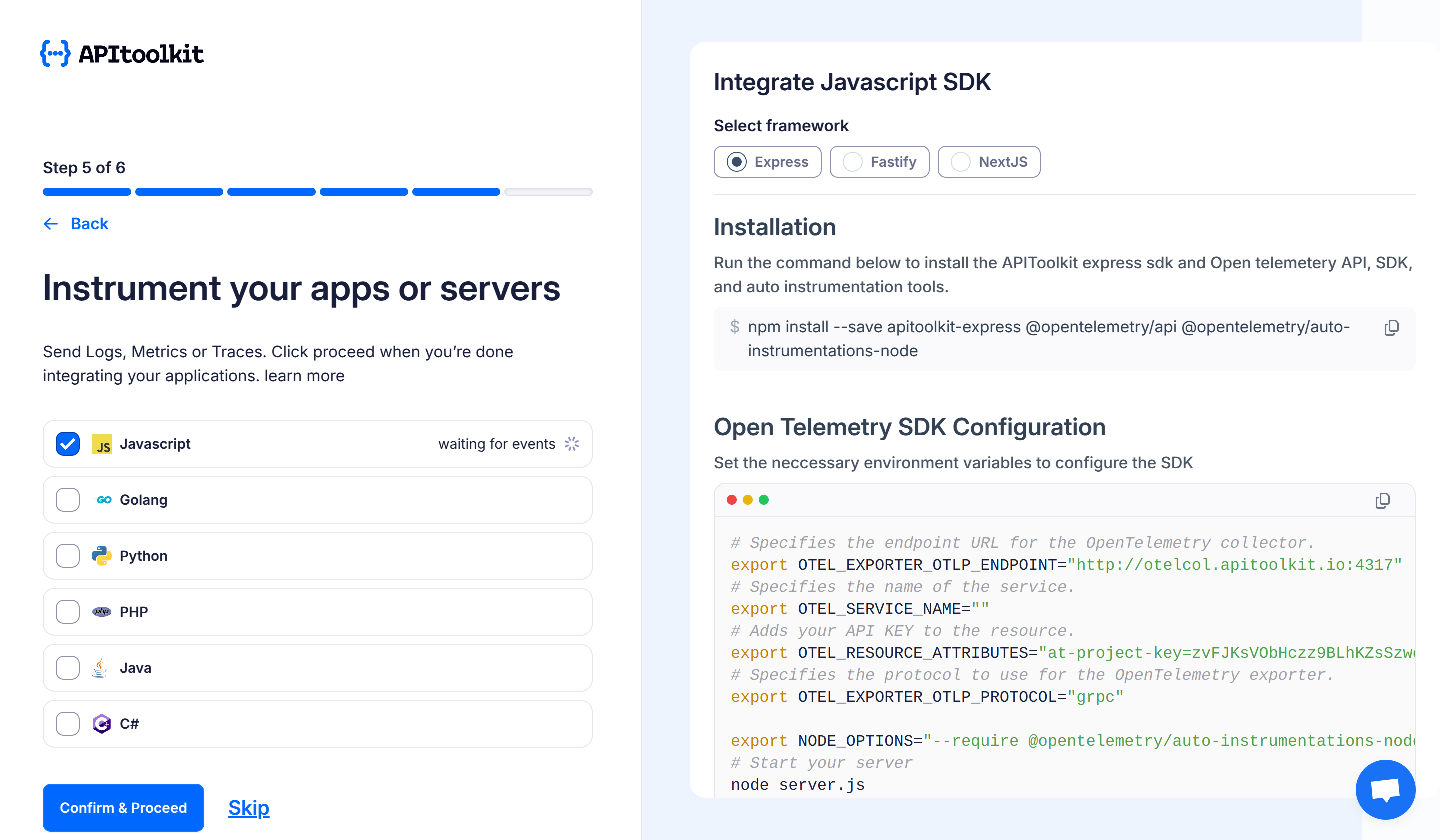This screenshot has width=1440, height=840.
Task: Copy the npm install command
Action: click(x=1392, y=327)
